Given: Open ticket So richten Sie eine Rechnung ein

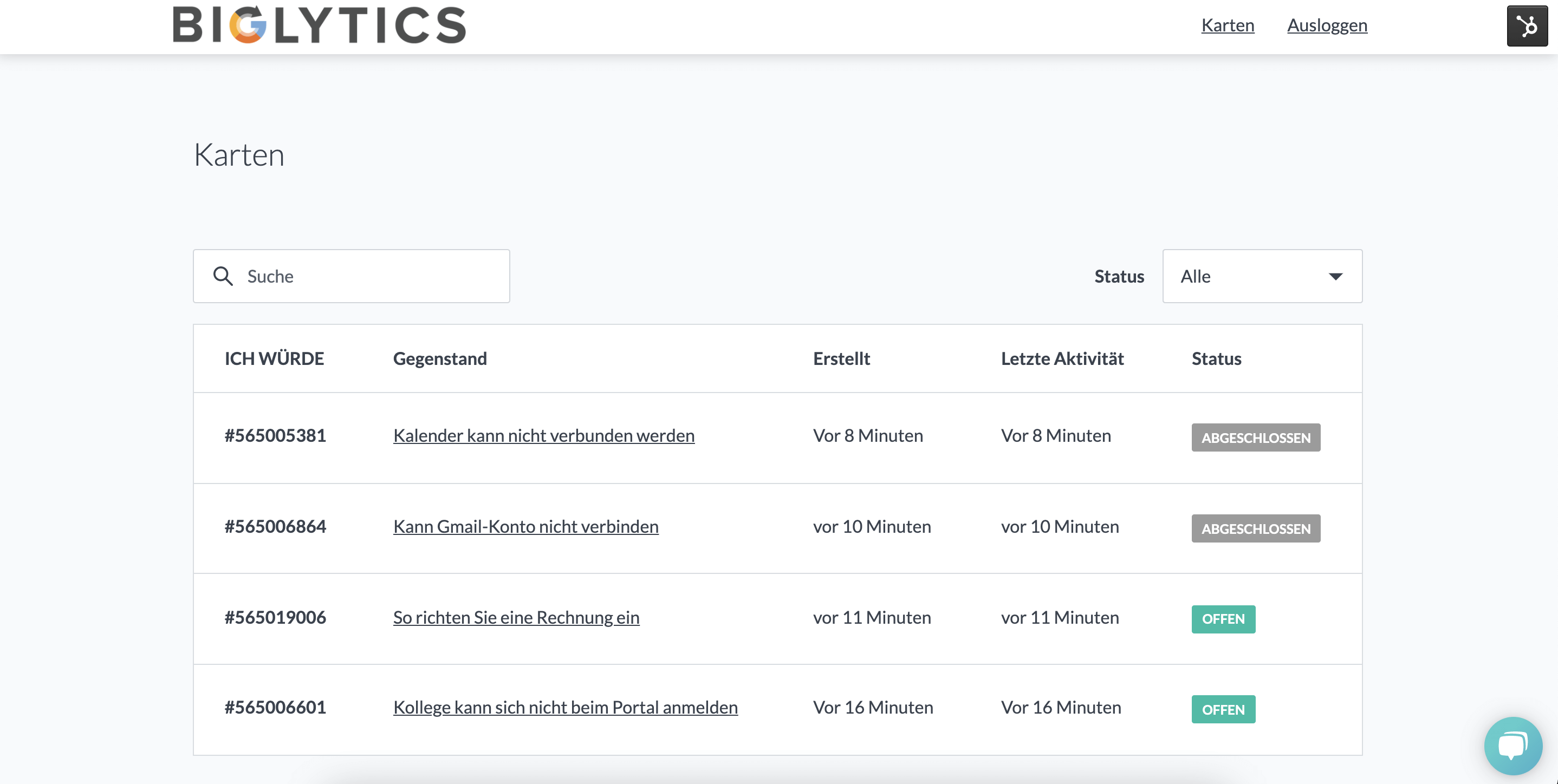Looking at the screenshot, I should click(x=515, y=618).
